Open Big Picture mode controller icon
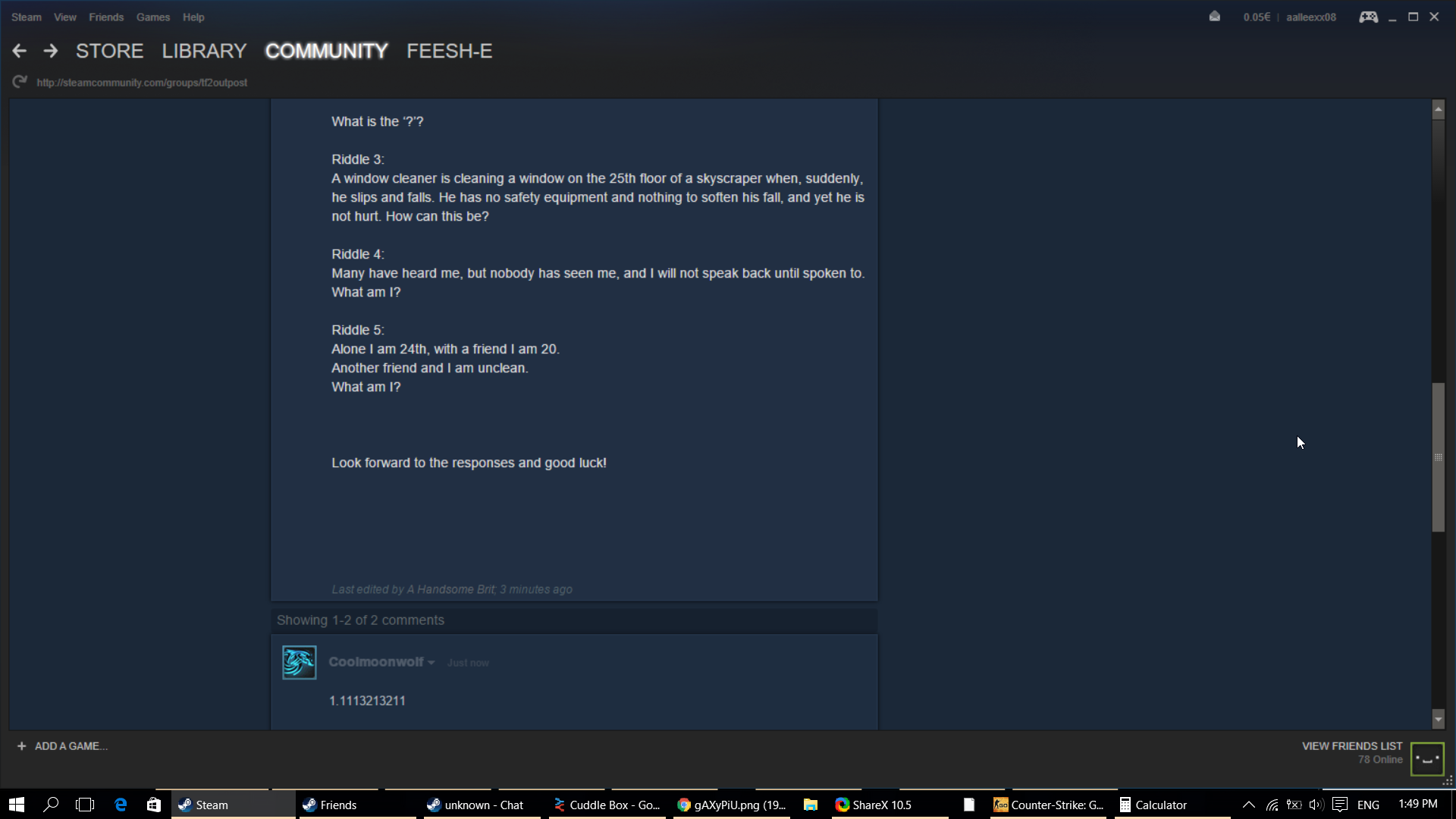1456x819 pixels. (1368, 17)
